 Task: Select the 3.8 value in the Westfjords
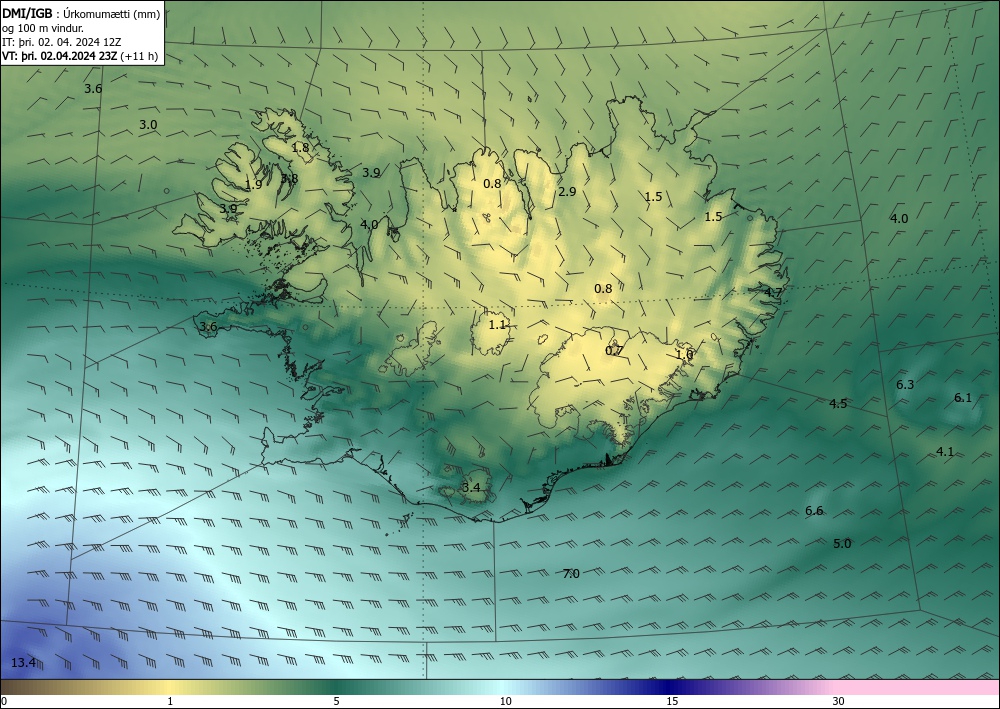point(290,179)
